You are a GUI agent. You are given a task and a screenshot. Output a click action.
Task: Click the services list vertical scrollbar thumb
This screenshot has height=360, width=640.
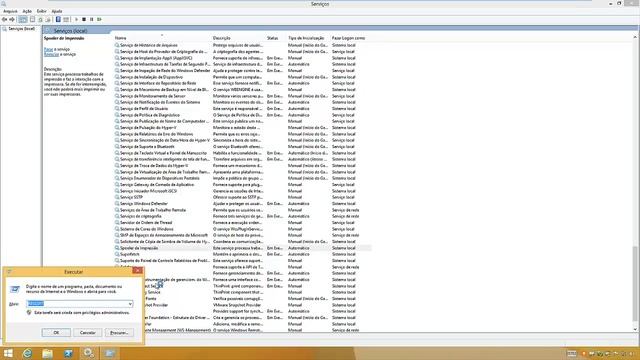coord(635,284)
